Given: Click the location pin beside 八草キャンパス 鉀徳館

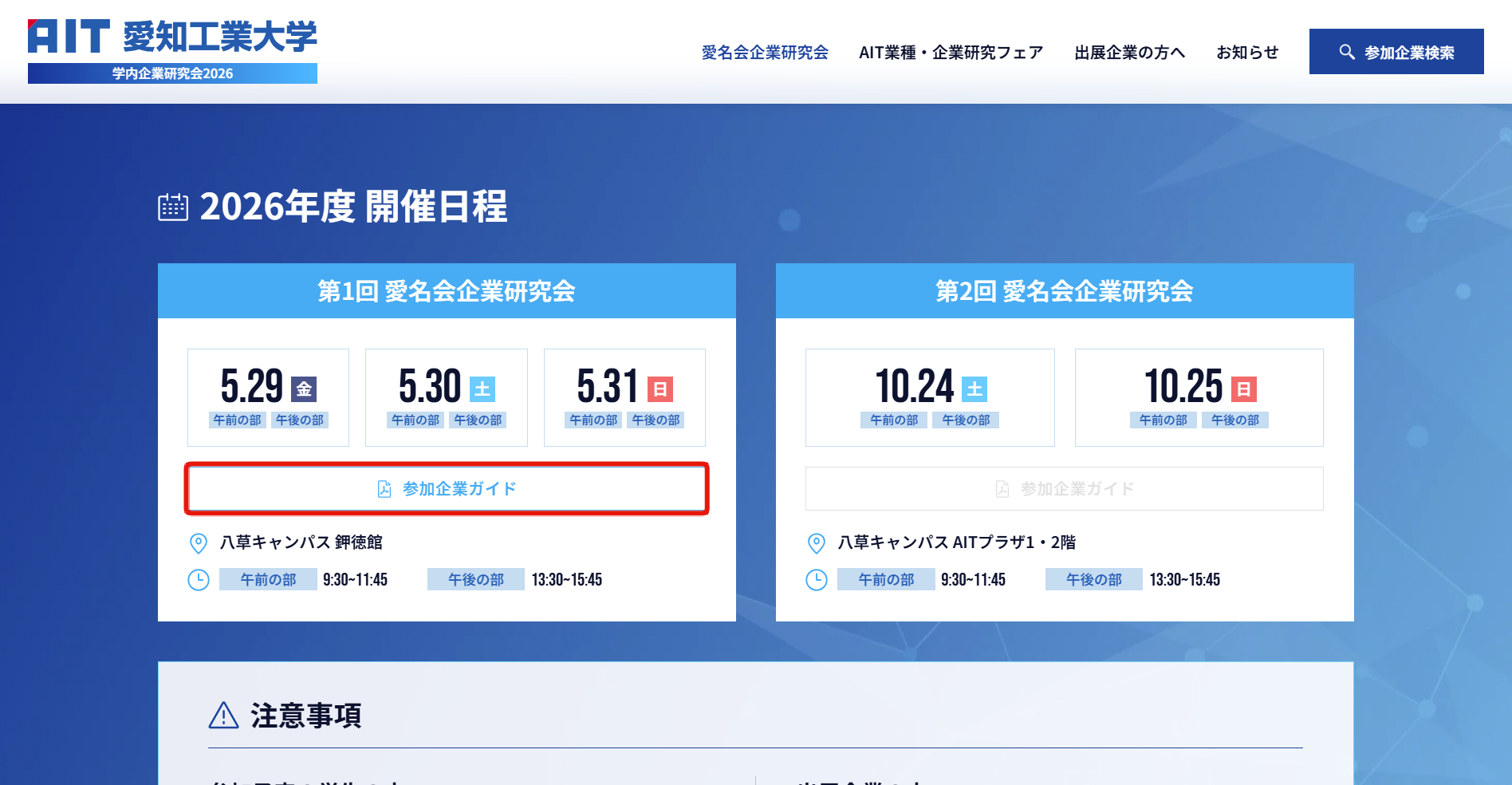Looking at the screenshot, I should (198, 543).
